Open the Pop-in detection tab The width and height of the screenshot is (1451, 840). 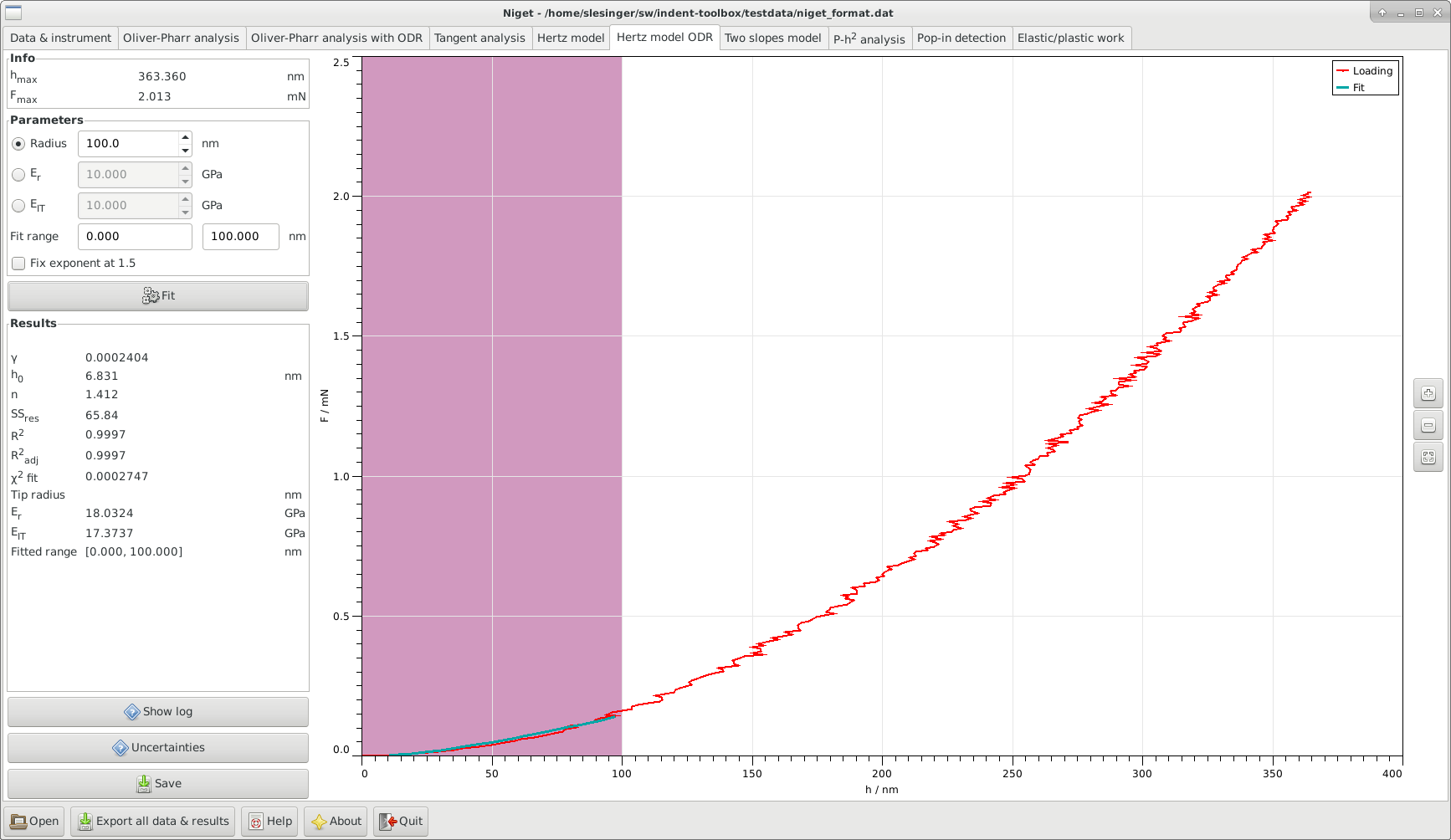[961, 38]
